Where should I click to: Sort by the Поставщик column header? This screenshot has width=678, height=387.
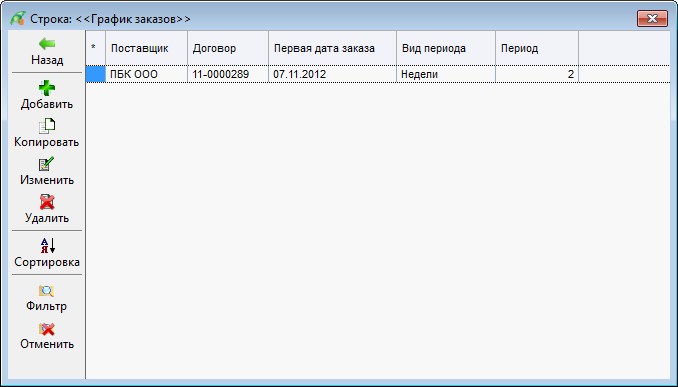(146, 48)
